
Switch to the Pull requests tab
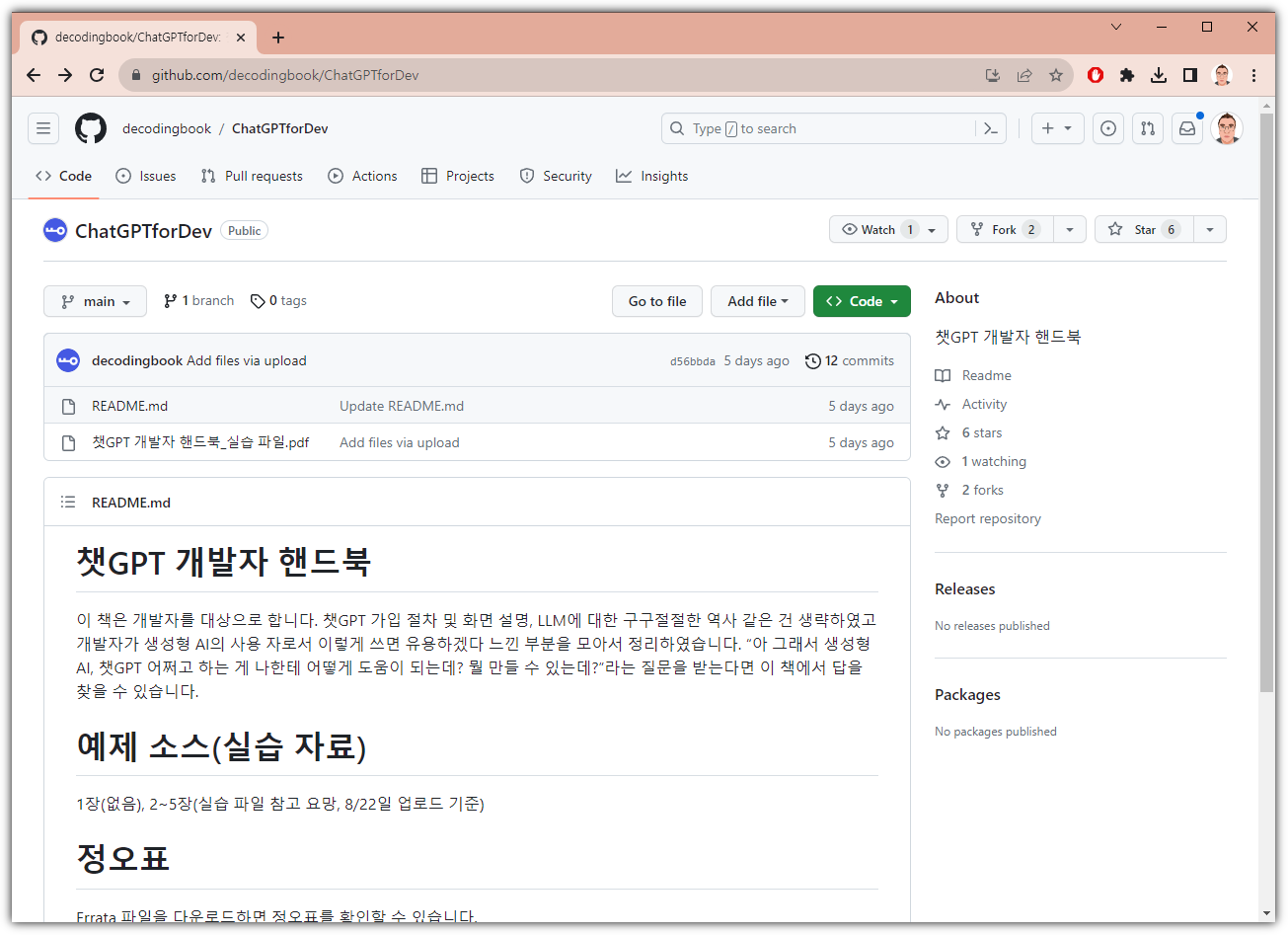point(252,176)
